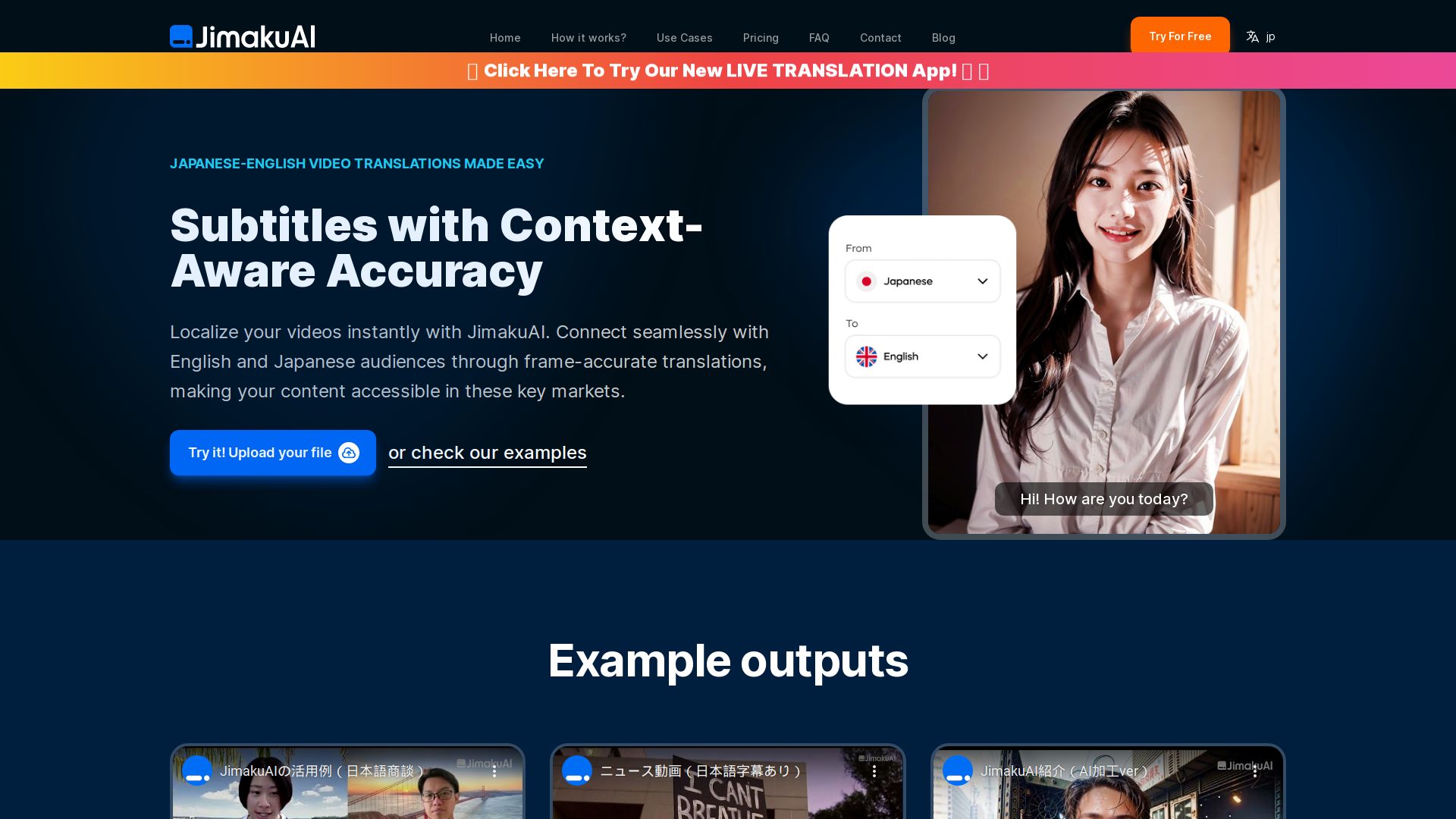Open options menu on JimakuAIの活用例 video
1456x819 pixels.
click(494, 770)
